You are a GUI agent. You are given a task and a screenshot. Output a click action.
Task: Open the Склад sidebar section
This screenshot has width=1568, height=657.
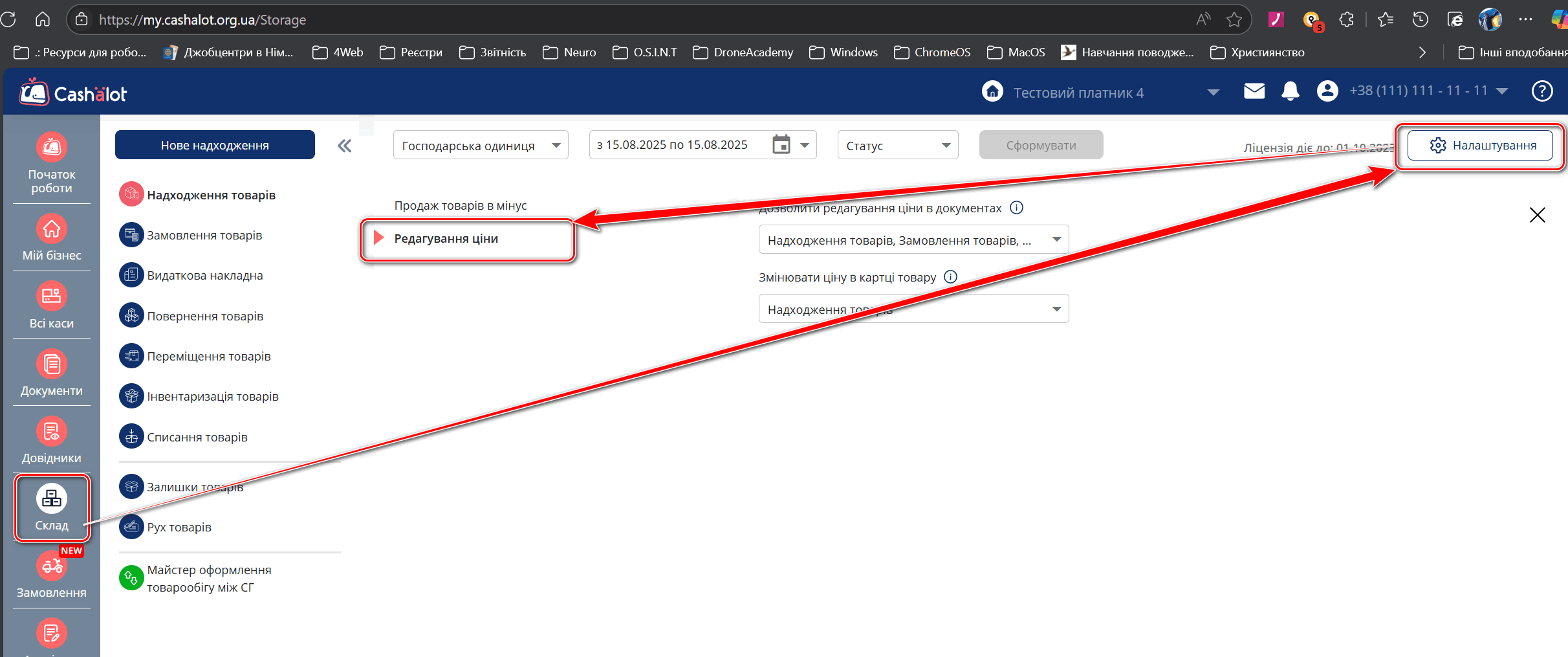[51, 508]
